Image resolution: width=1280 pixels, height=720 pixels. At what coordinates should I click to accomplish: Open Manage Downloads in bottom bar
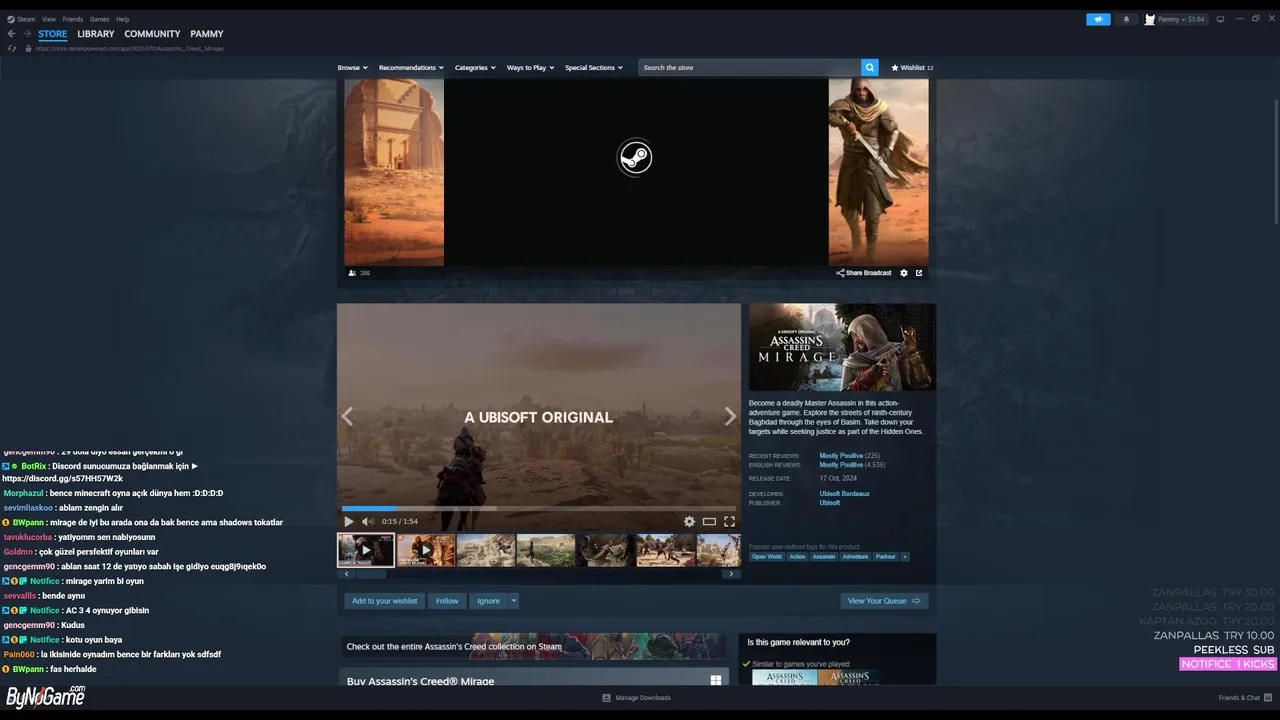pos(636,698)
